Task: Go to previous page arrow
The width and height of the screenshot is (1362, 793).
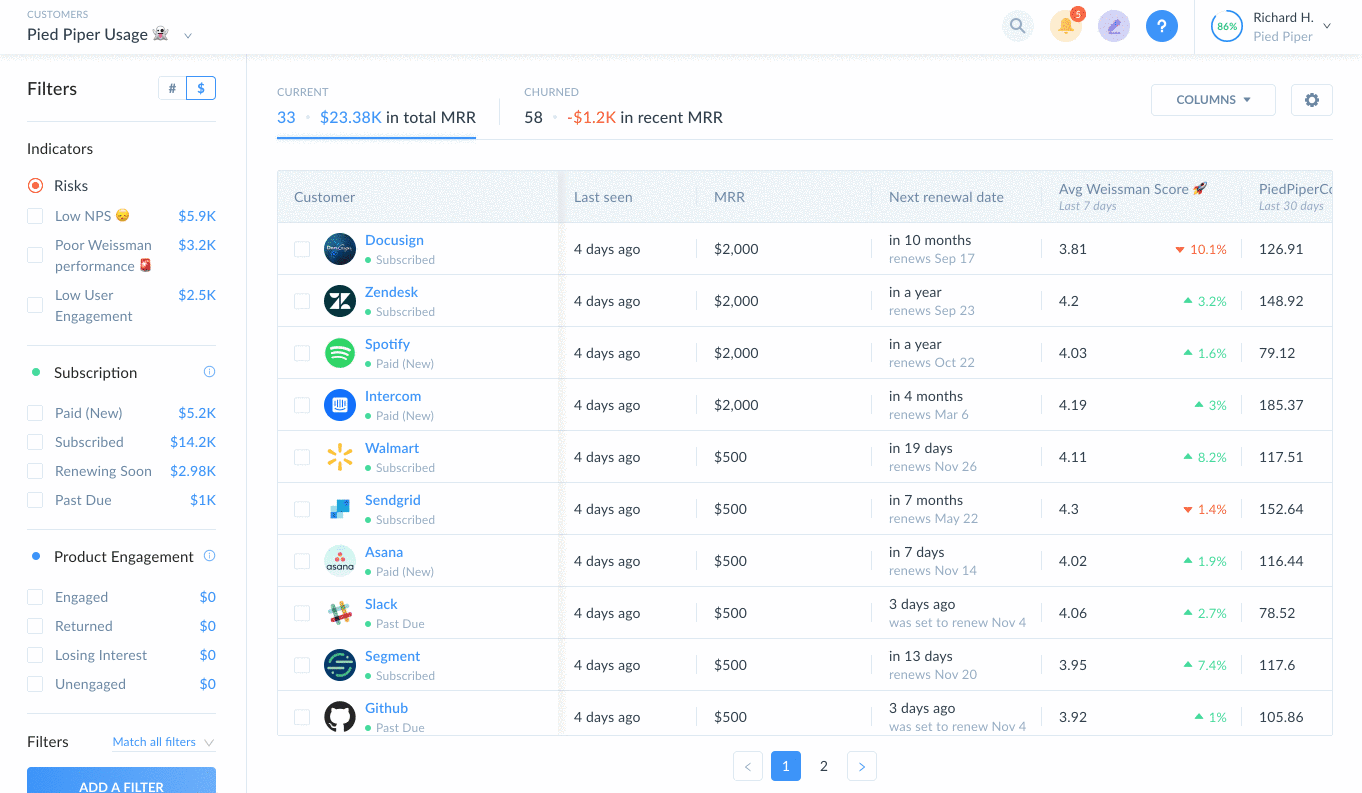Action: [x=748, y=767]
